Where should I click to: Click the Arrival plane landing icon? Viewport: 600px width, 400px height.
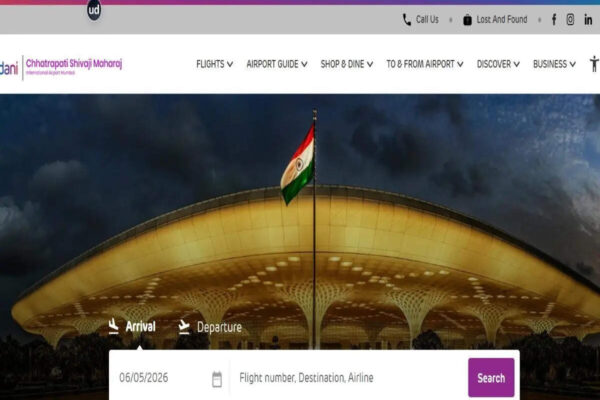click(113, 326)
